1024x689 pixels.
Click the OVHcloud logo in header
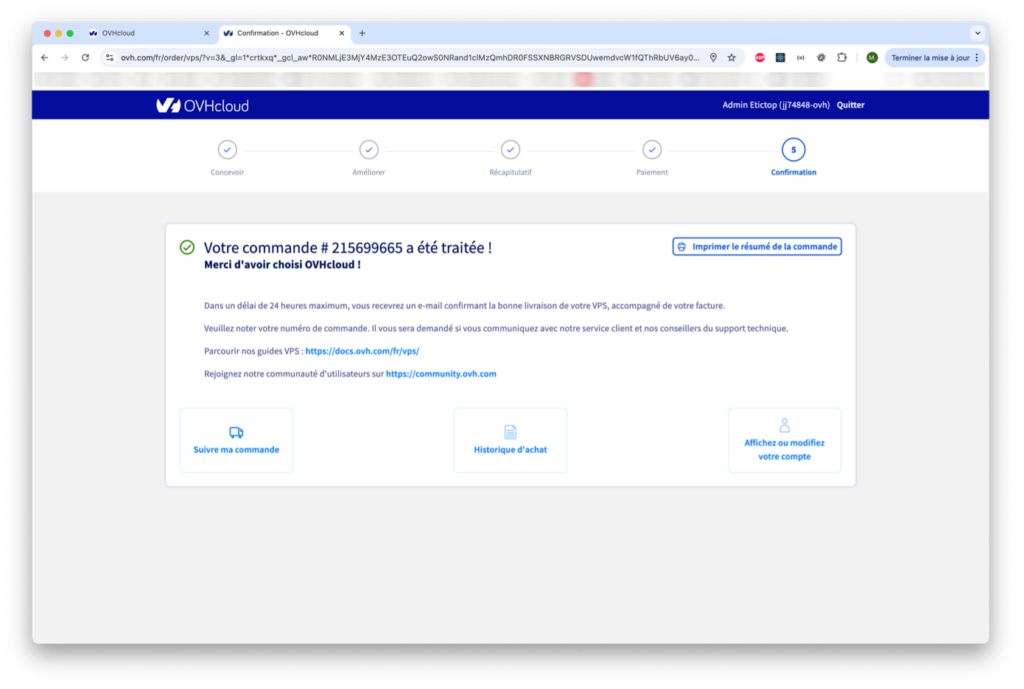click(202, 105)
